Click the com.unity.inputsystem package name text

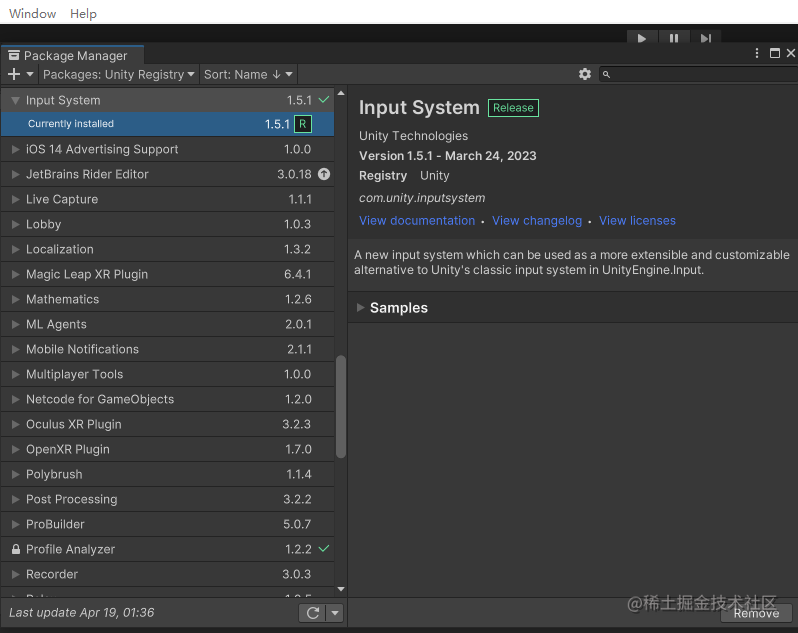pos(422,198)
